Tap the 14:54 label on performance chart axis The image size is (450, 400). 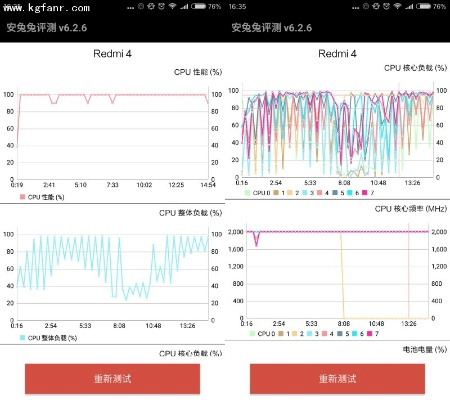pyautogui.click(x=208, y=185)
